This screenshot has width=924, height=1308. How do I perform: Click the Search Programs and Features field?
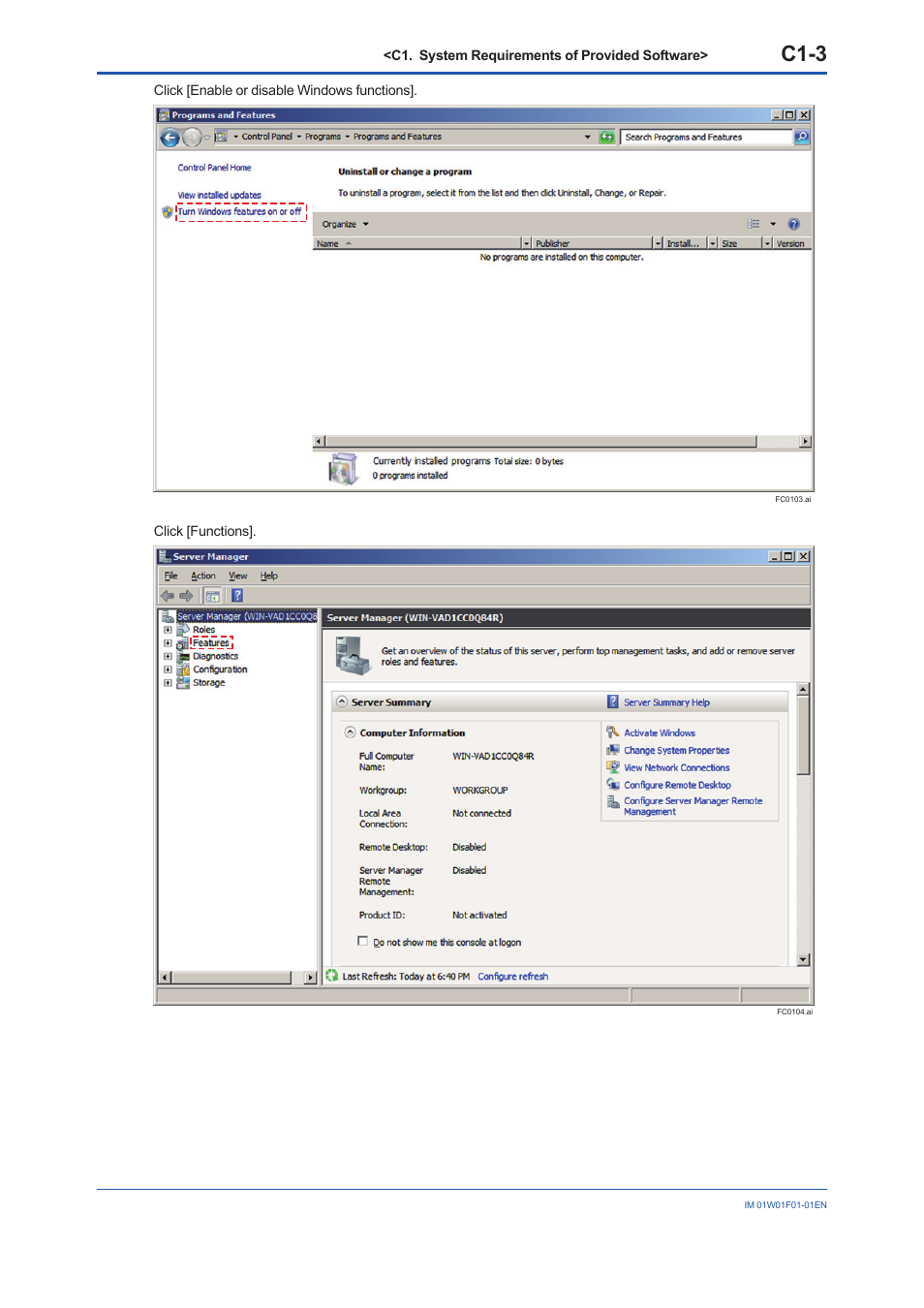[x=706, y=138]
